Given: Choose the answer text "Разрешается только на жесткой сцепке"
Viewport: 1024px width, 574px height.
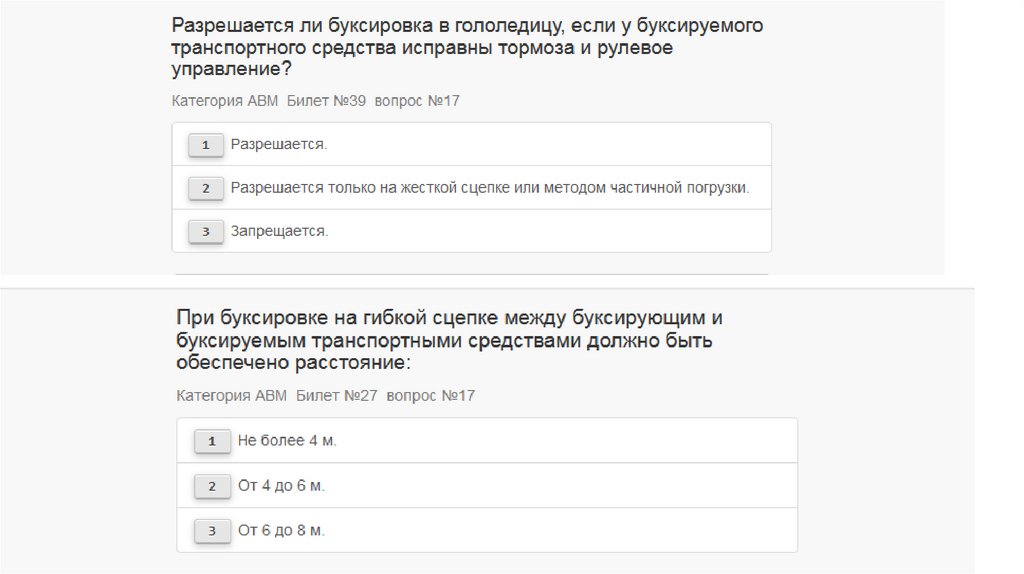Looking at the screenshot, I should pos(489,188).
